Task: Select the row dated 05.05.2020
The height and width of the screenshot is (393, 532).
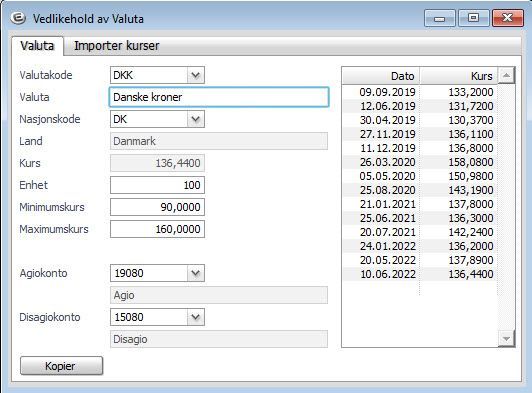Action: pyautogui.click(x=420, y=176)
